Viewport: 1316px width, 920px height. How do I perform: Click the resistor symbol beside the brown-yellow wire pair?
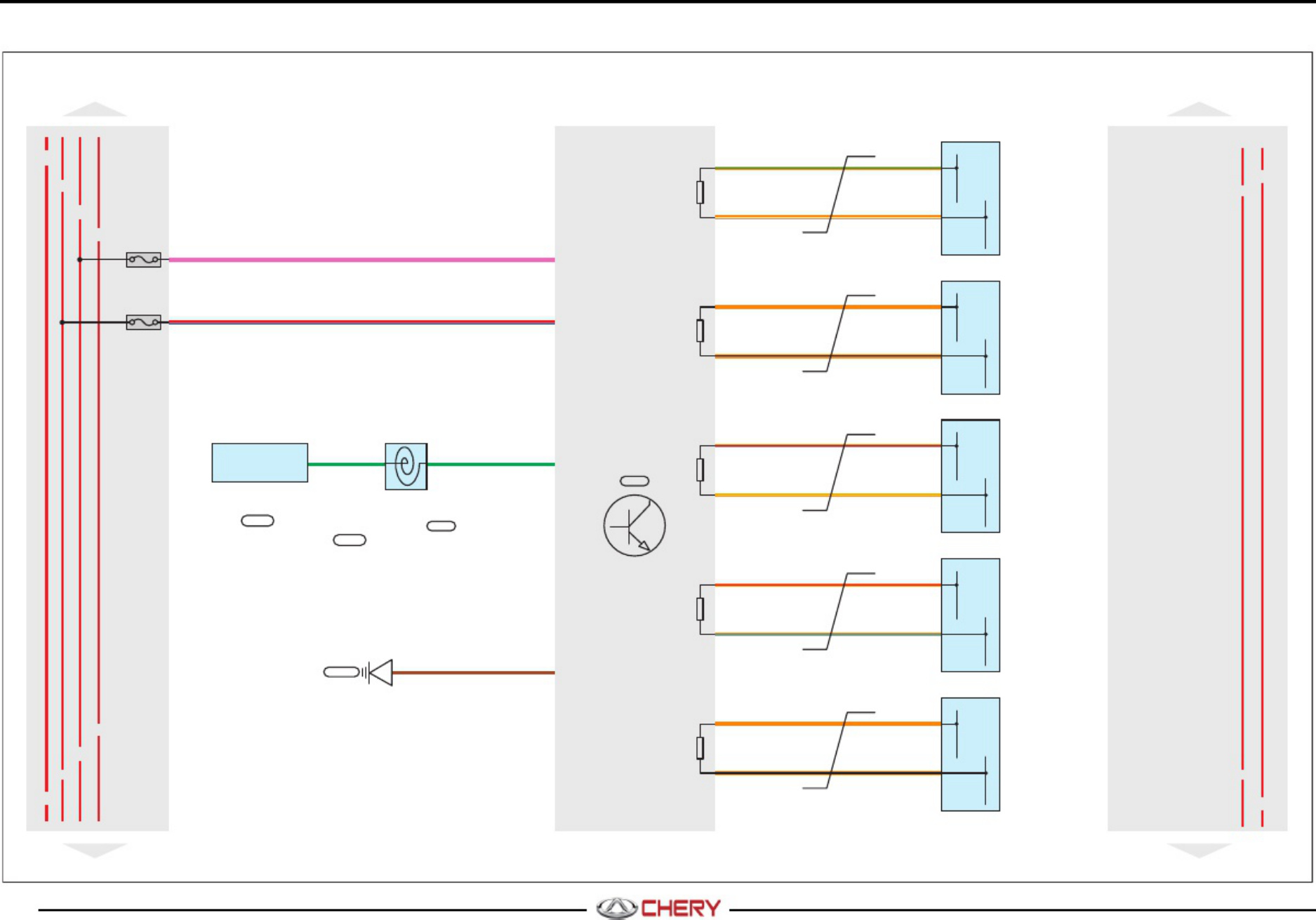click(x=700, y=470)
